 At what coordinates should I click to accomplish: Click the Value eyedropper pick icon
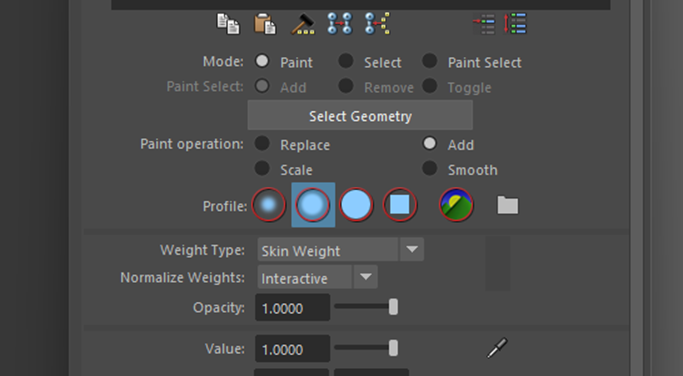pyautogui.click(x=497, y=348)
